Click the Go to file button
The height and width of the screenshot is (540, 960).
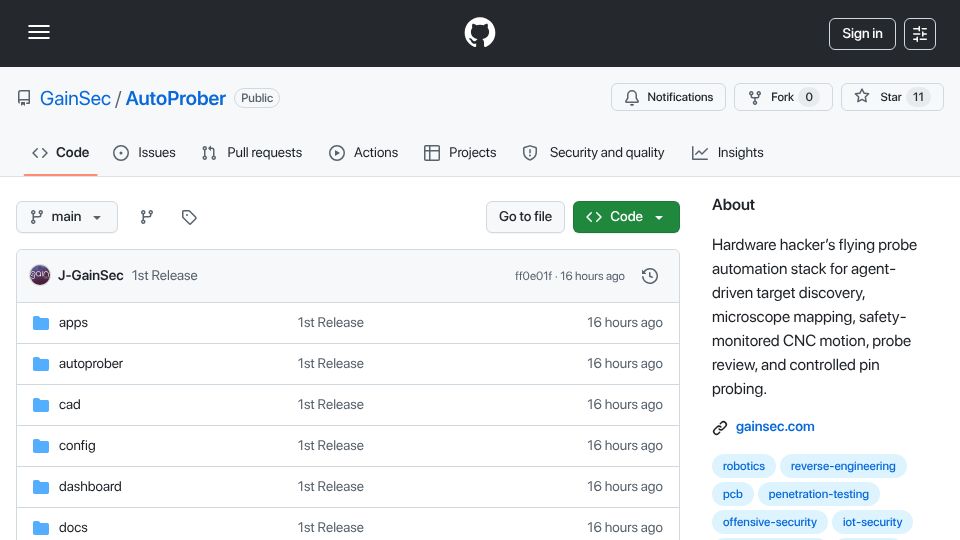(x=525, y=217)
